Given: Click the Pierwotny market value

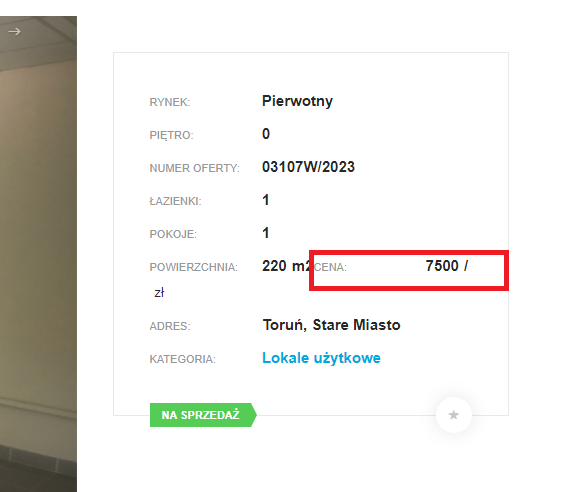Looking at the screenshot, I should point(297,101).
